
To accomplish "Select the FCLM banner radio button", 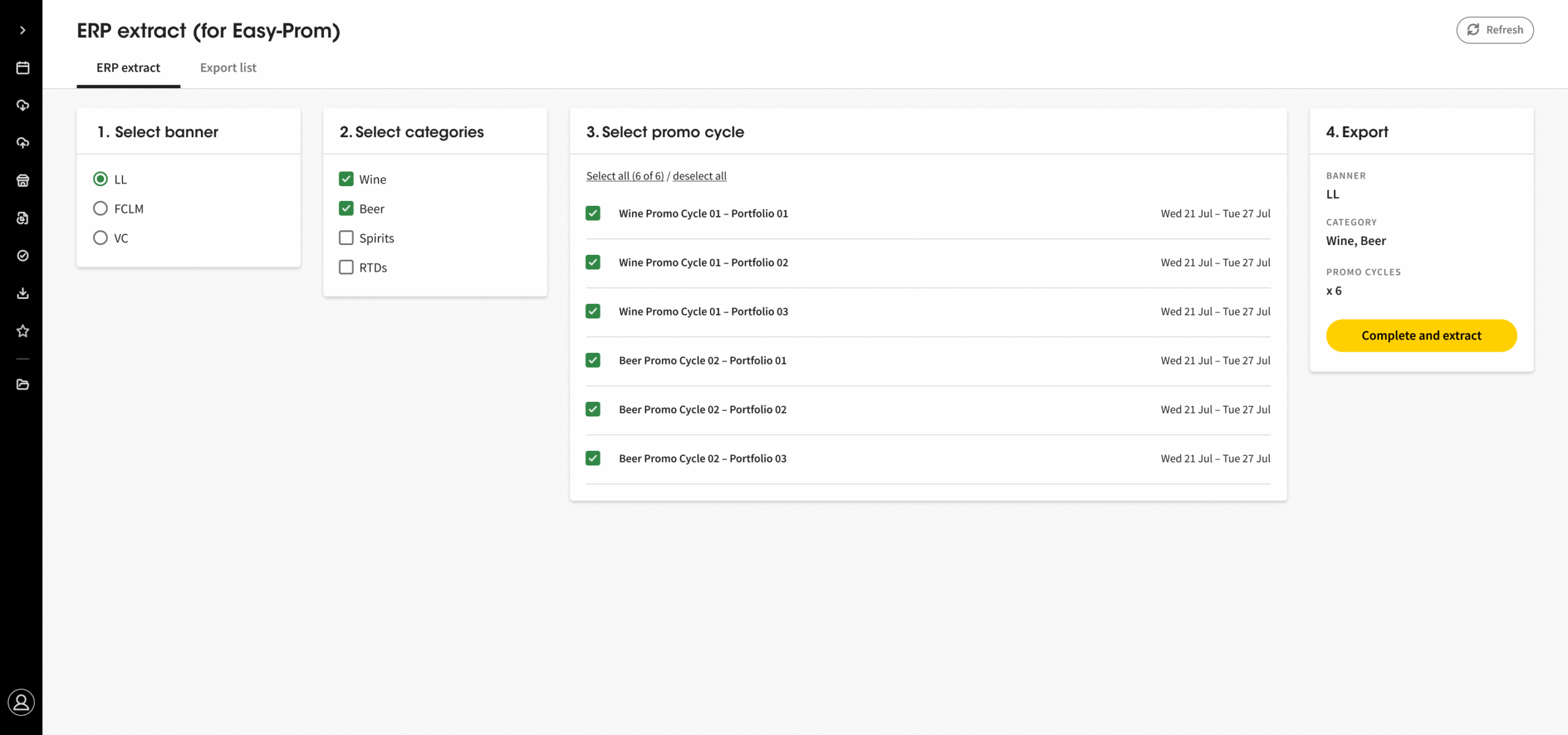I will [x=100, y=209].
